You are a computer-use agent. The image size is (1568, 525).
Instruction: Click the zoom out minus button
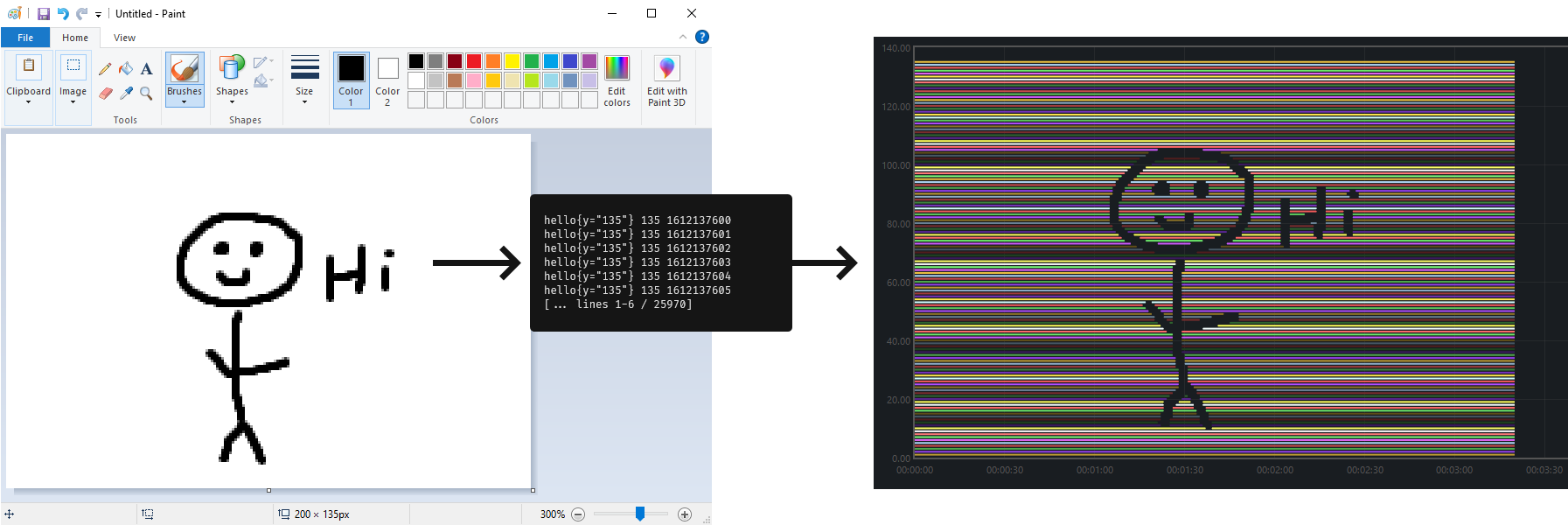[x=578, y=514]
